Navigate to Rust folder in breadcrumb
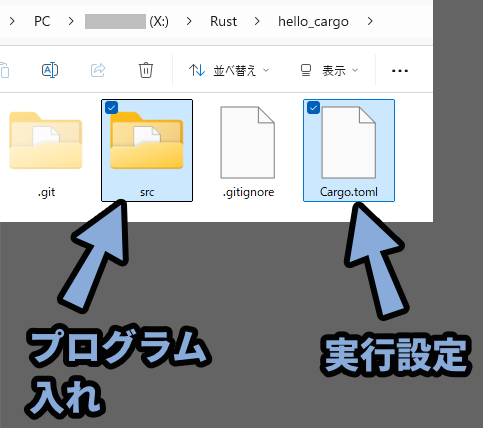Screen dimensions: 483x428 coord(223,22)
